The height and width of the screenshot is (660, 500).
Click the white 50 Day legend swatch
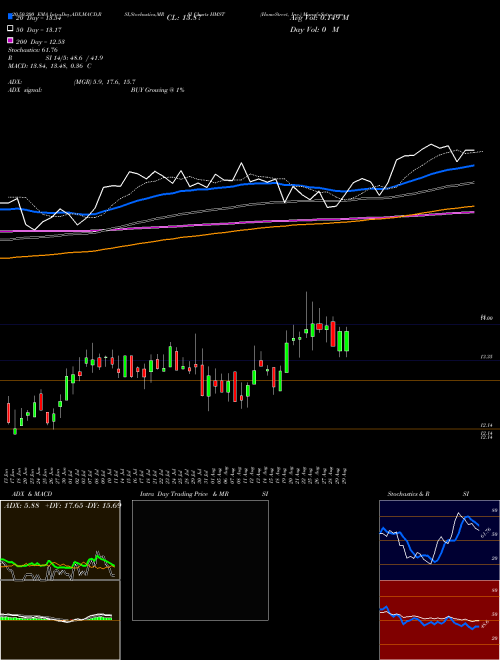tap(10, 29)
